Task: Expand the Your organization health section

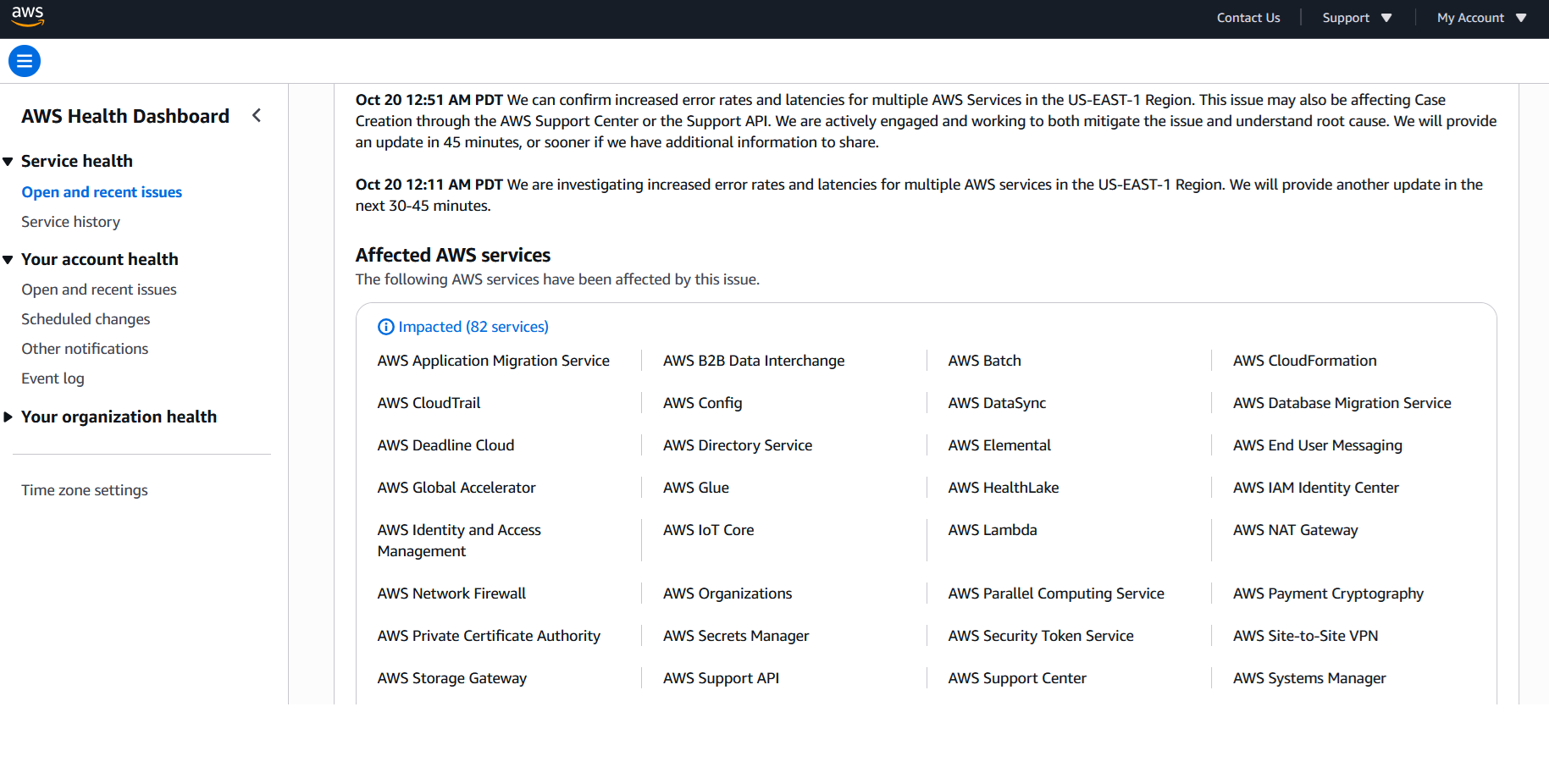Action: click(x=8, y=417)
